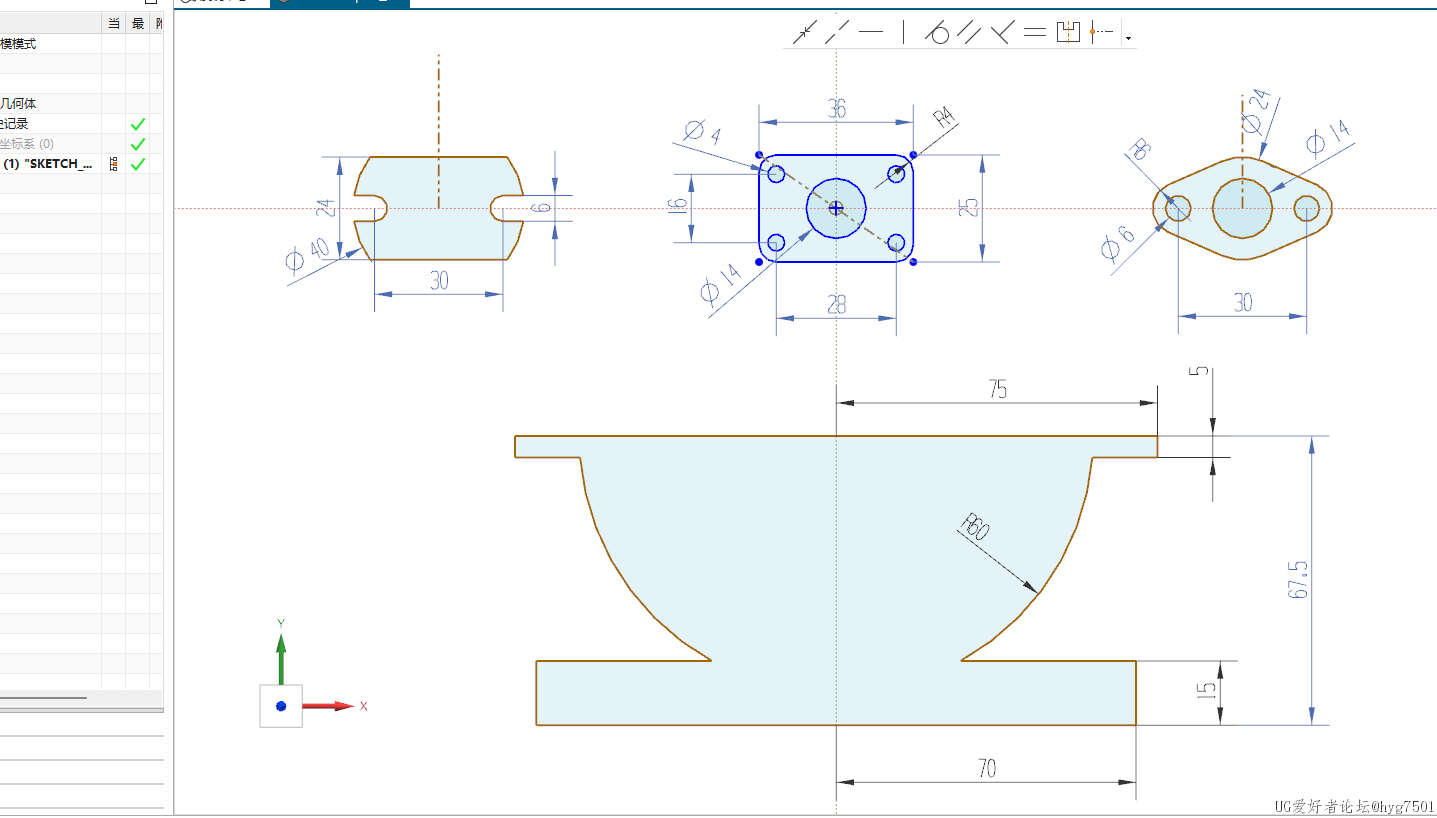The image size is (1437, 818).
Task: Click the blue origin dot in the triad
Action: (281, 706)
